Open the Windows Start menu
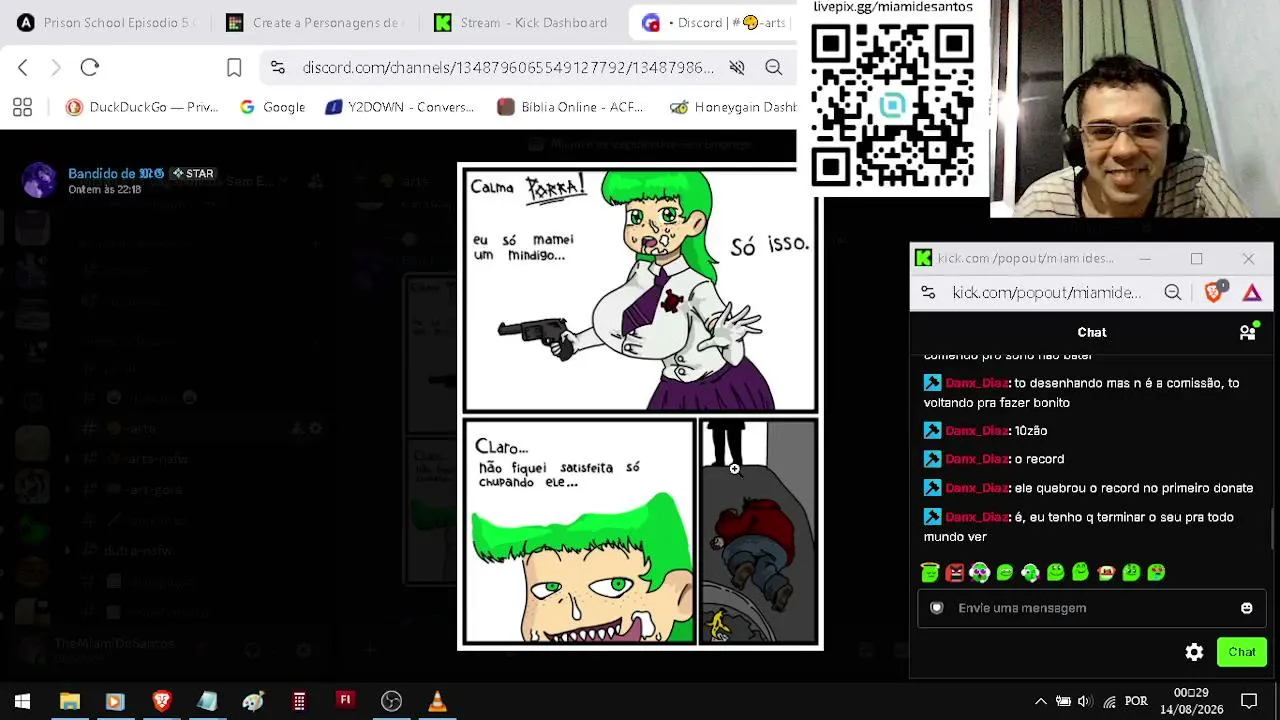 (x=22, y=701)
